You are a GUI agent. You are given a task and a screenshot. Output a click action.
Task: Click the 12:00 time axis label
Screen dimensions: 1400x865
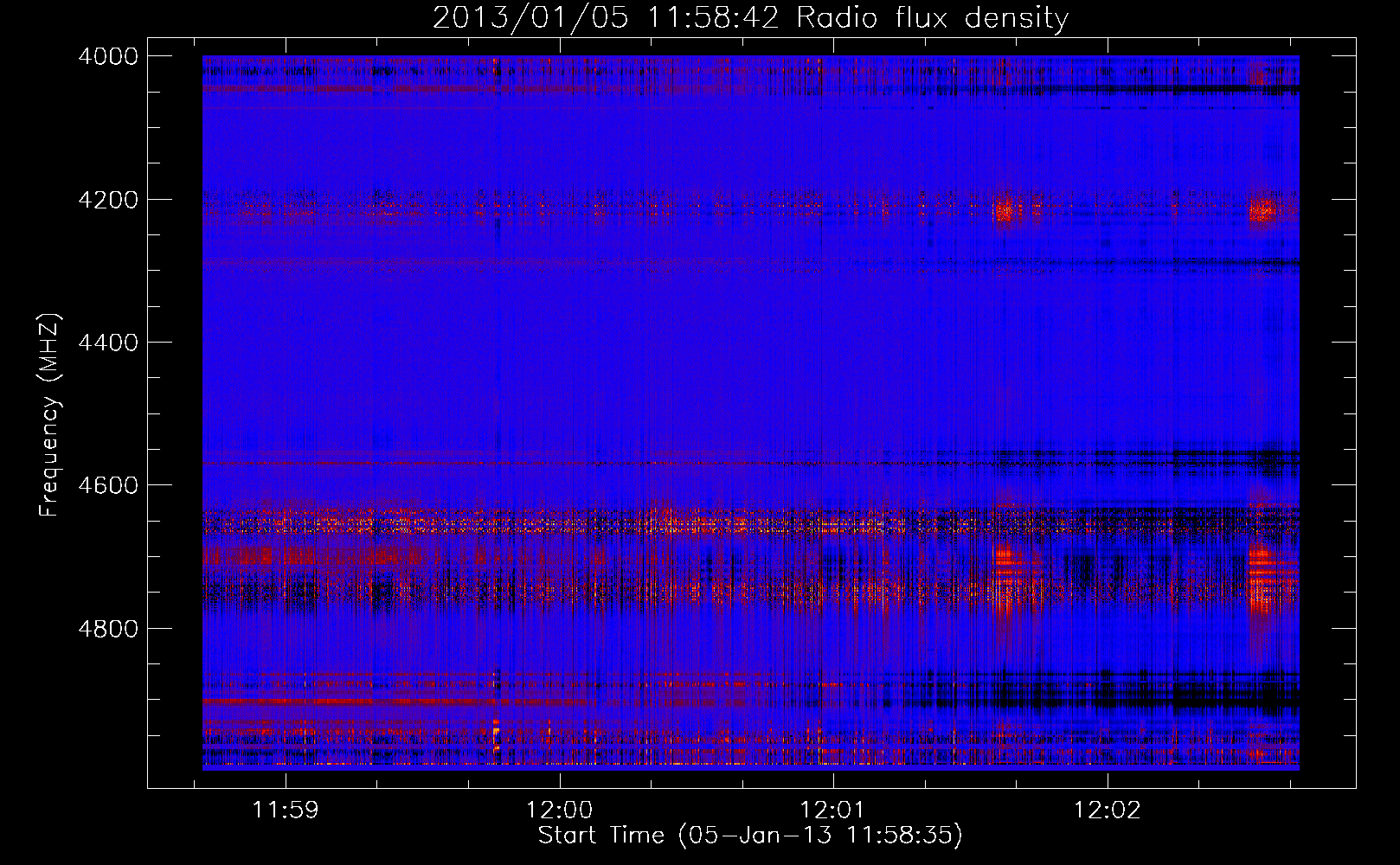point(559,811)
